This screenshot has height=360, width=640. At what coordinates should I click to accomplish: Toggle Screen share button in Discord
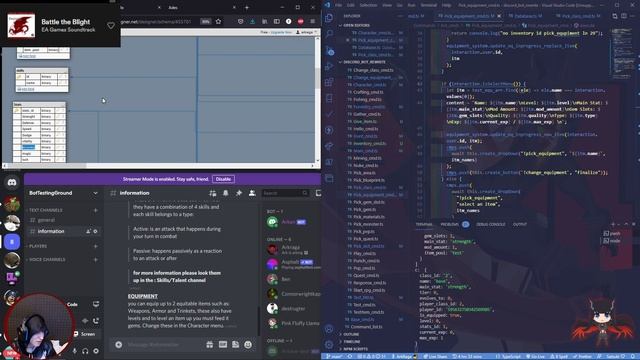point(84,334)
